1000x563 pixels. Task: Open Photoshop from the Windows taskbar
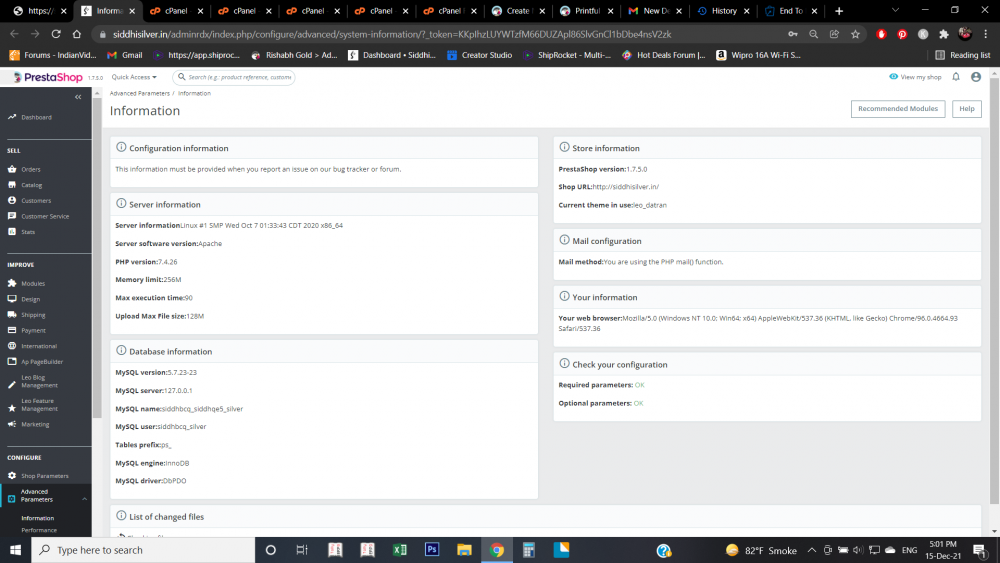[432, 550]
